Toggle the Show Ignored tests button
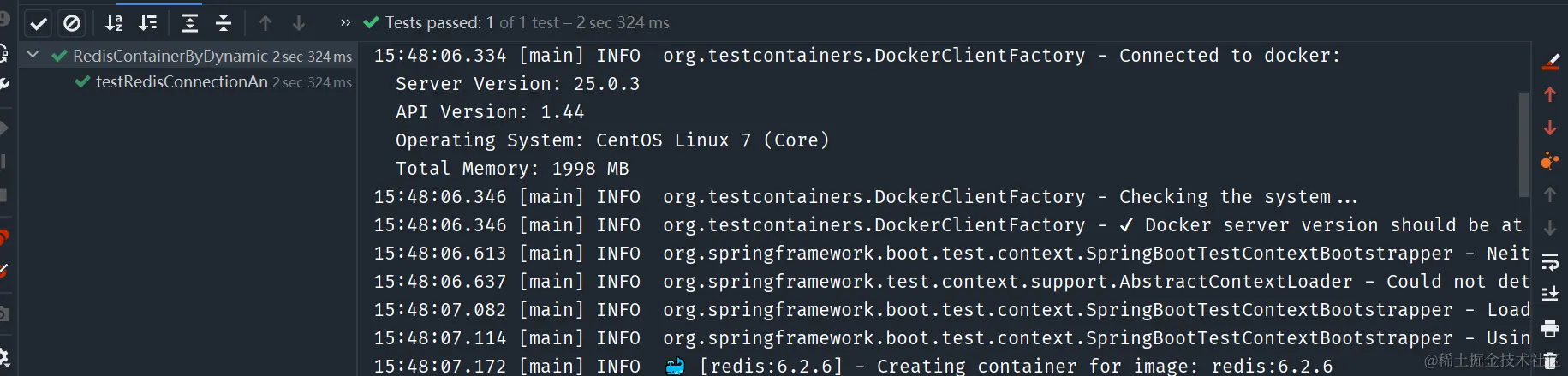 pyautogui.click(x=72, y=24)
